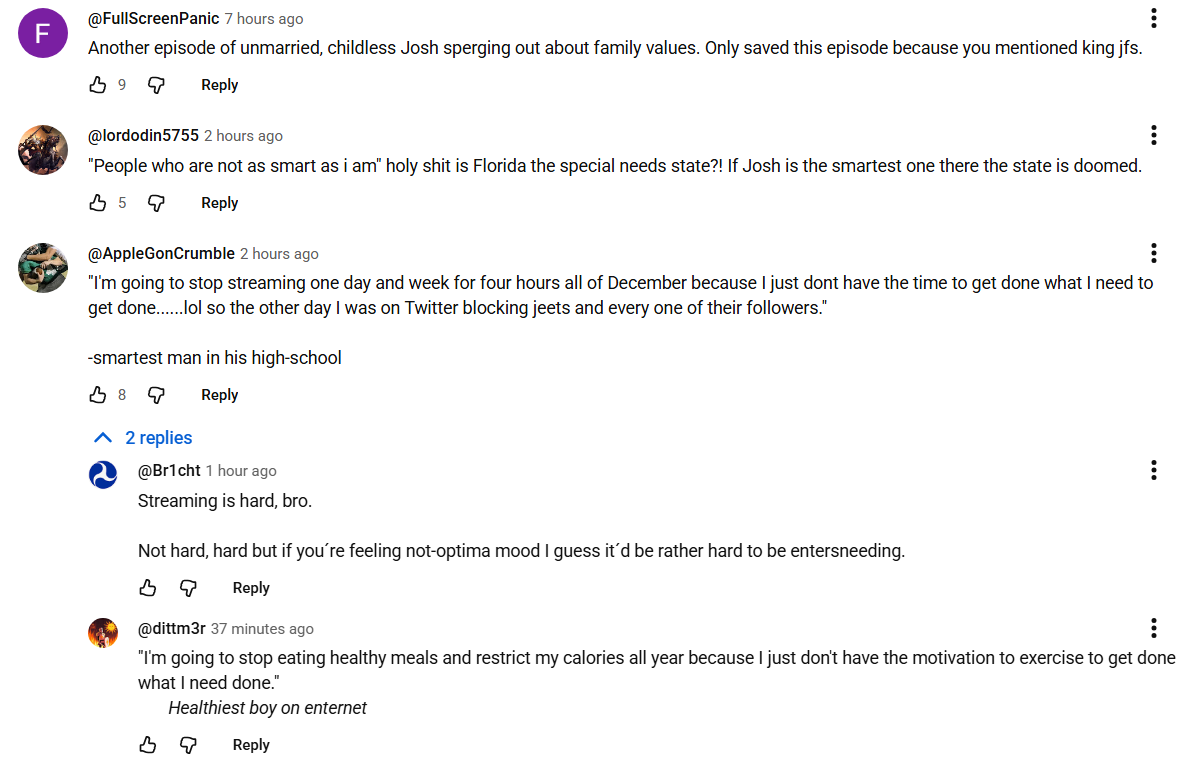Screen dimensions: 1188x762
Task: Collapse the 2 replies thread
Action: (x=142, y=438)
